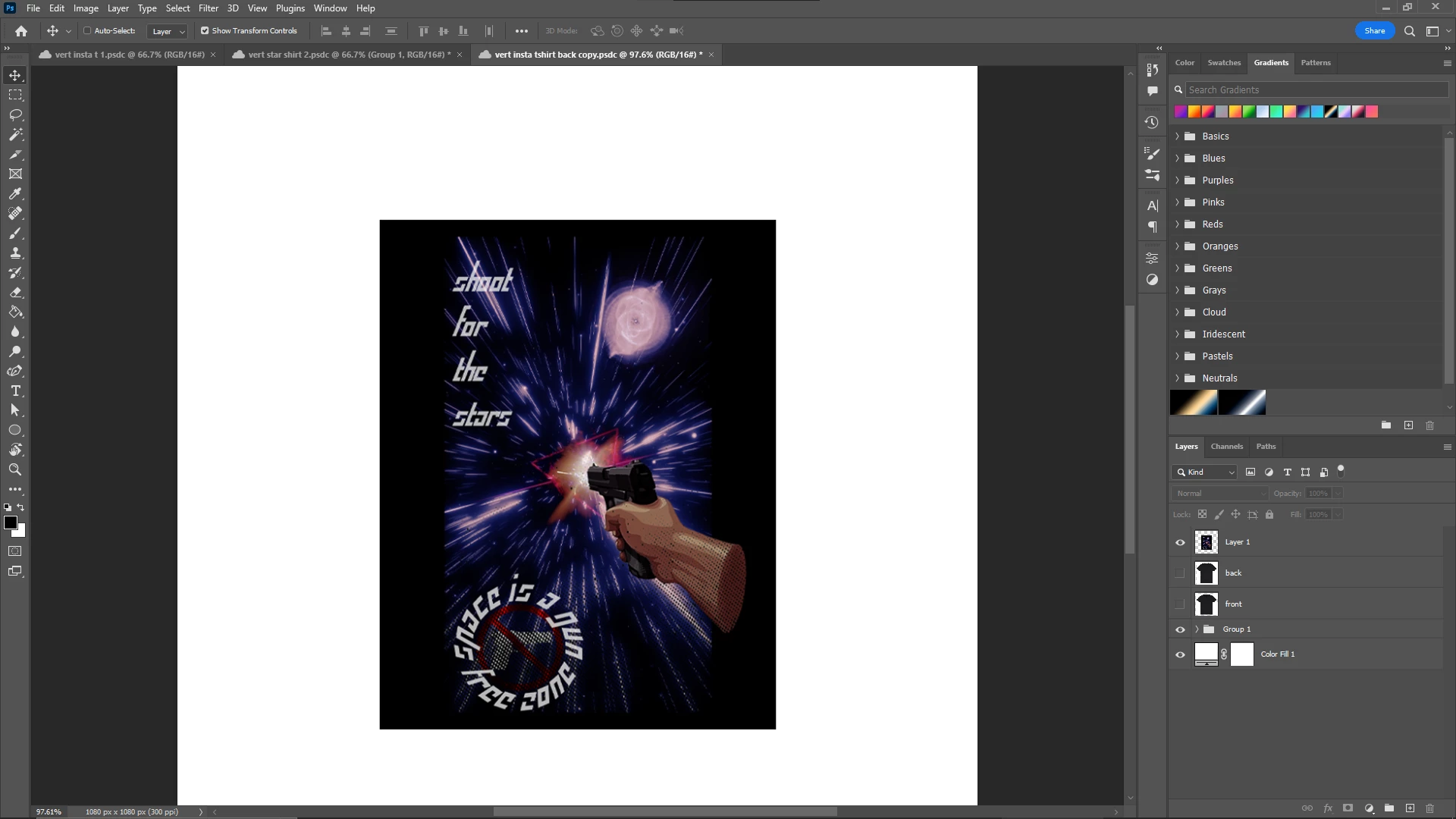
Task: Open the layer Kind filter dropdown
Action: (x=1205, y=472)
